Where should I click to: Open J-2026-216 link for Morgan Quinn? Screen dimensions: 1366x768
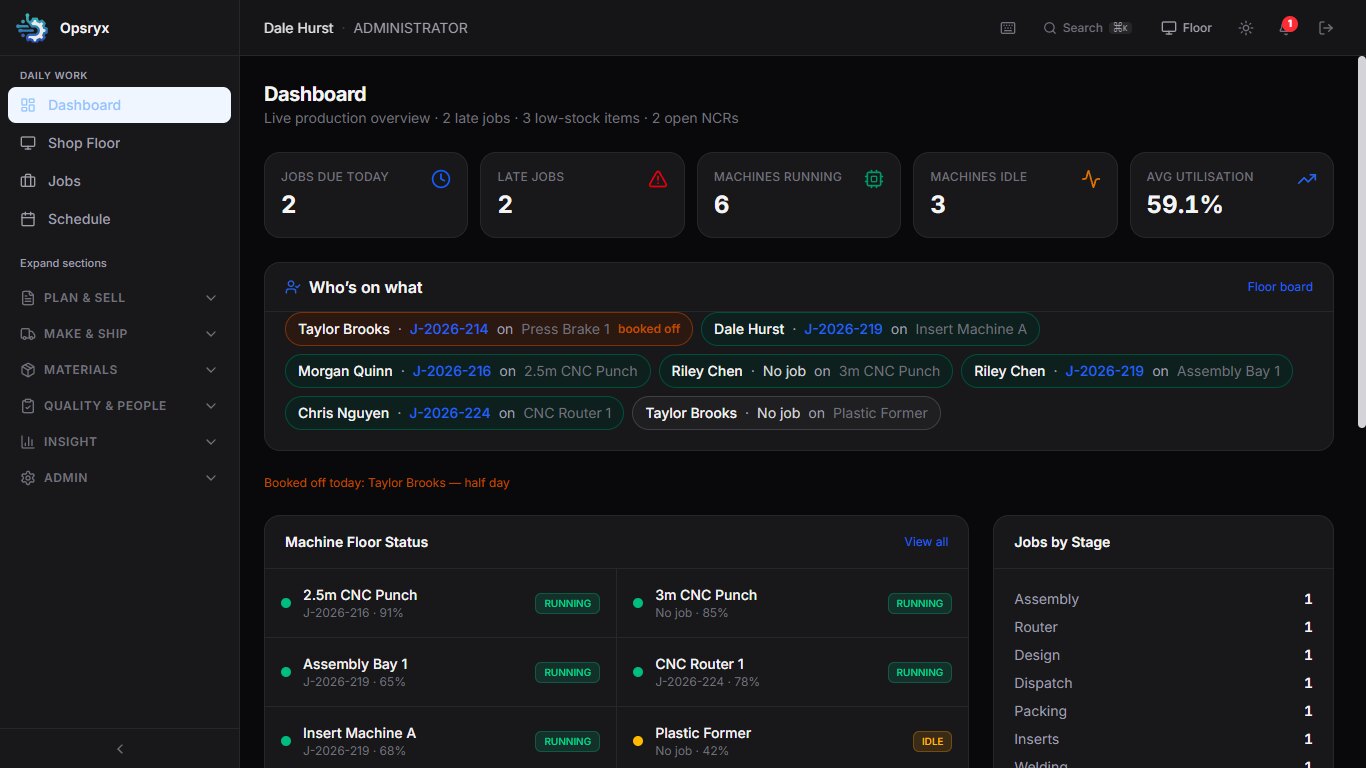tap(452, 371)
